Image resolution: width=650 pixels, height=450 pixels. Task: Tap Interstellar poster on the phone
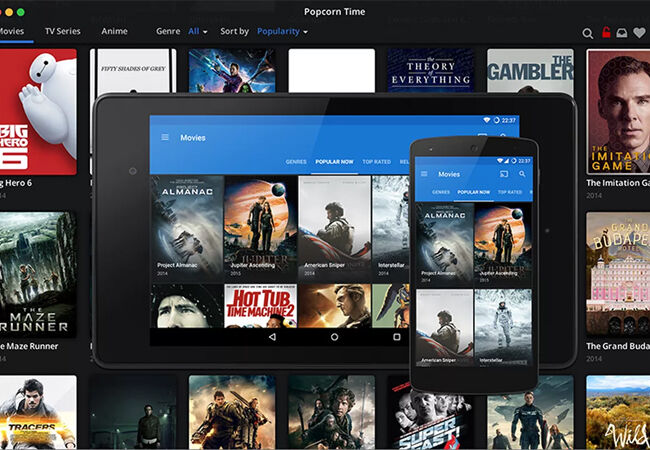(x=503, y=327)
